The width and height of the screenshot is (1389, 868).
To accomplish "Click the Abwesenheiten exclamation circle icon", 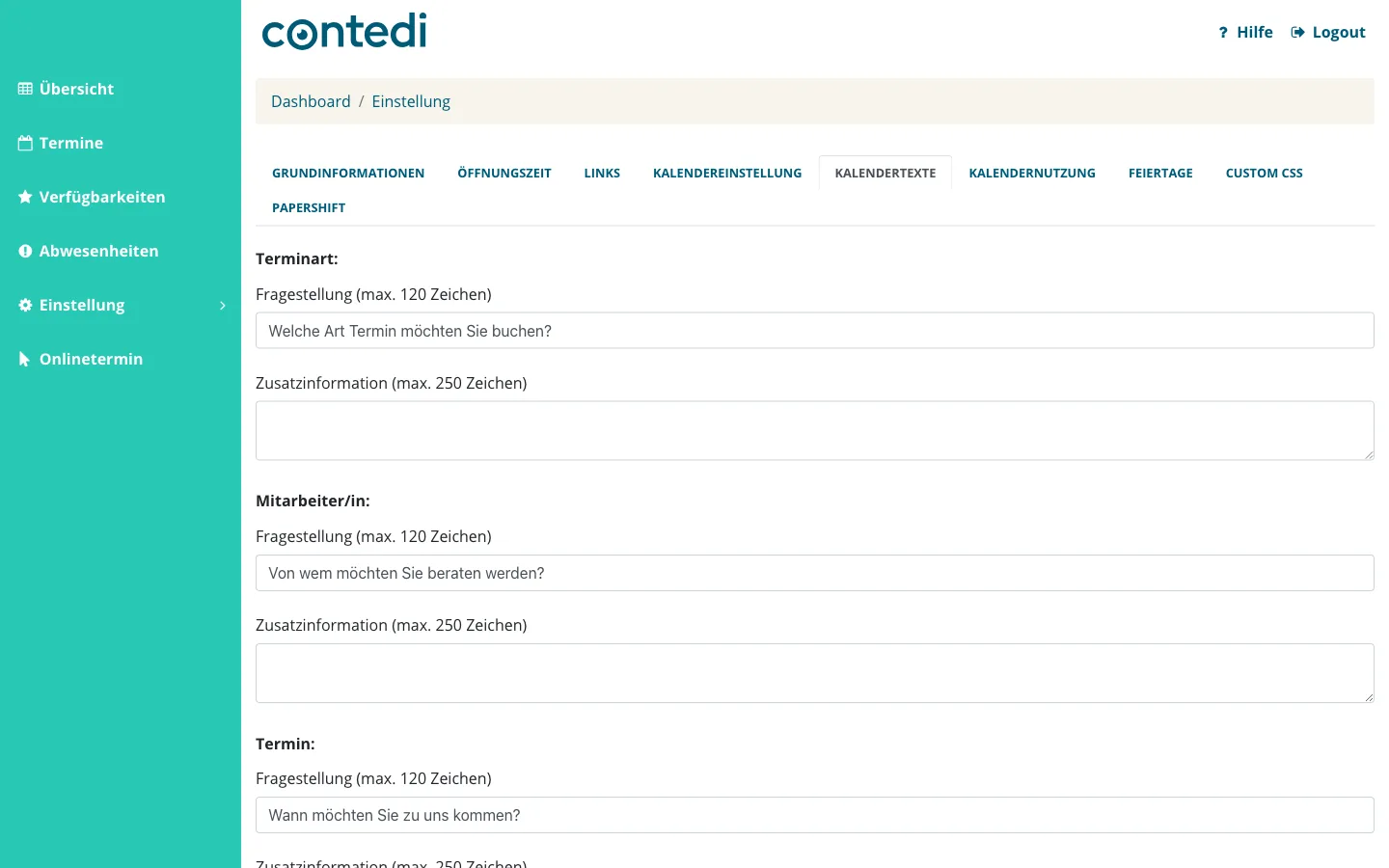I will [x=25, y=251].
